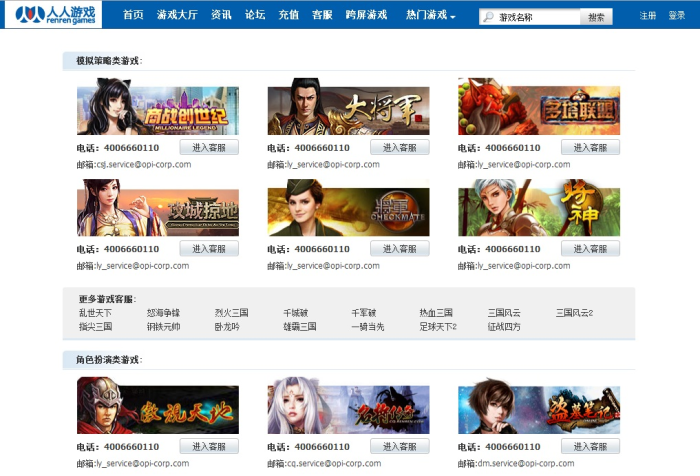Open the 一骑当先 support link
The image size is (700, 476).
tap(368, 327)
